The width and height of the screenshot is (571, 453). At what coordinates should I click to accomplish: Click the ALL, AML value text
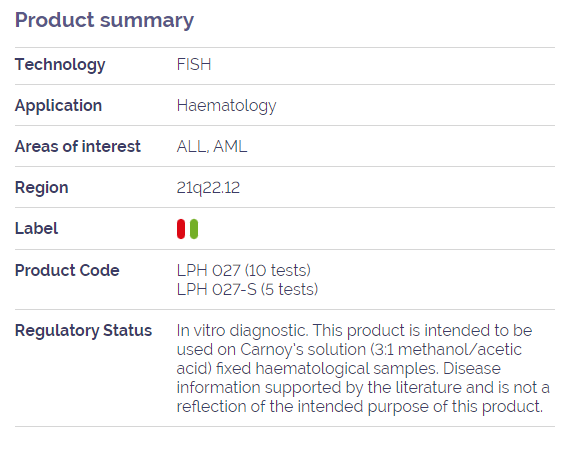coord(212,147)
